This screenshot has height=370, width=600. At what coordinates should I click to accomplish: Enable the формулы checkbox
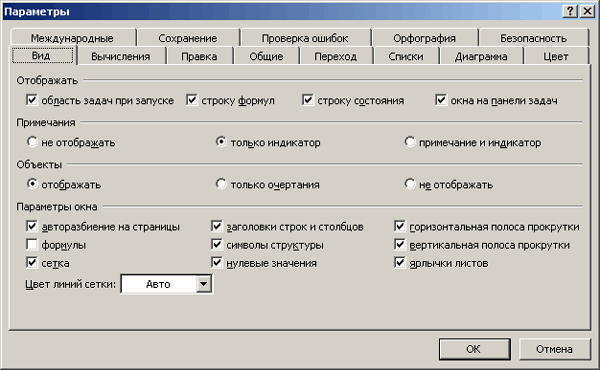pyautogui.click(x=32, y=244)
